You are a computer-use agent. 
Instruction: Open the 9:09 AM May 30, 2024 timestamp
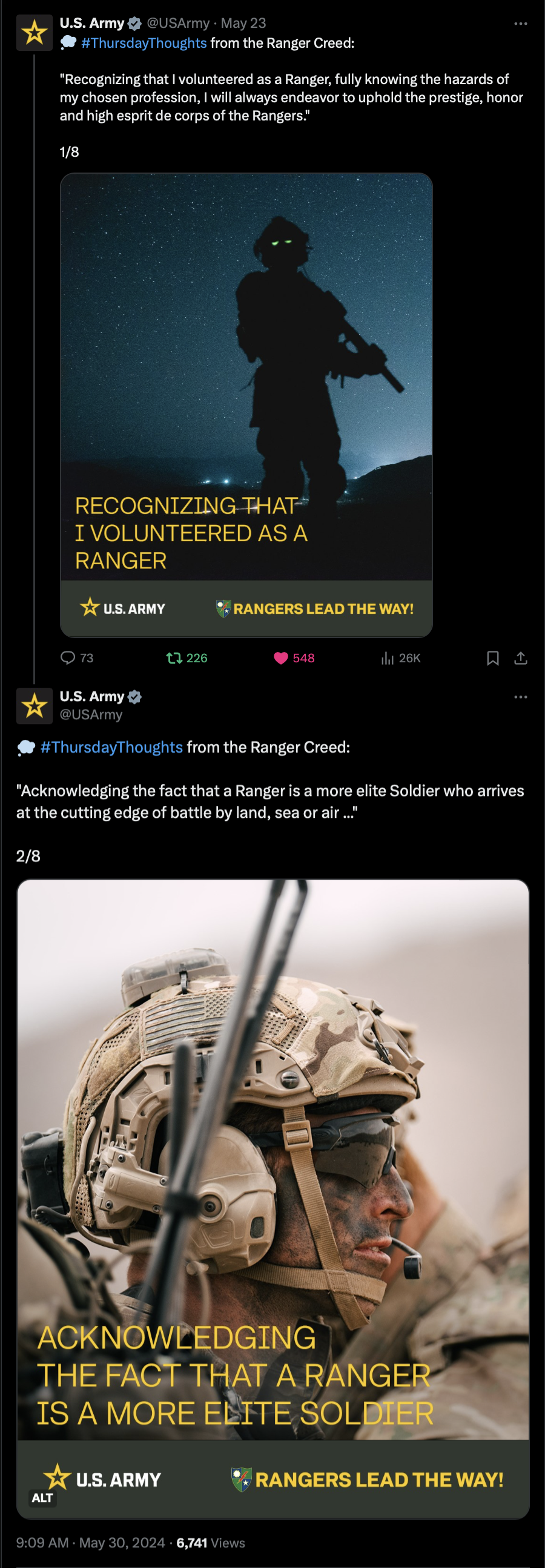click(91, 1543)
